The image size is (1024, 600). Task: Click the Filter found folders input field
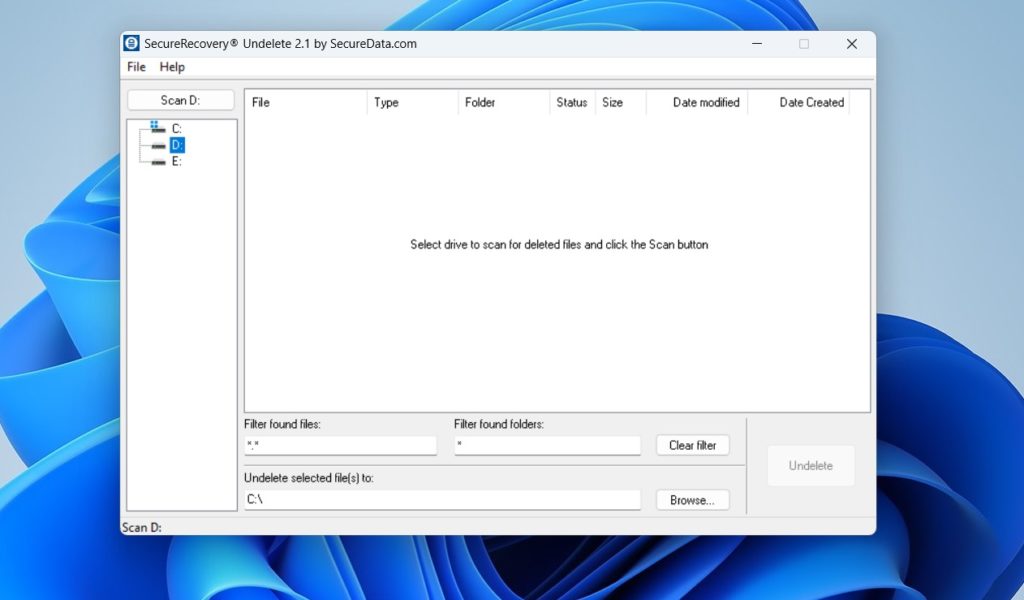(x=547, y=445)
